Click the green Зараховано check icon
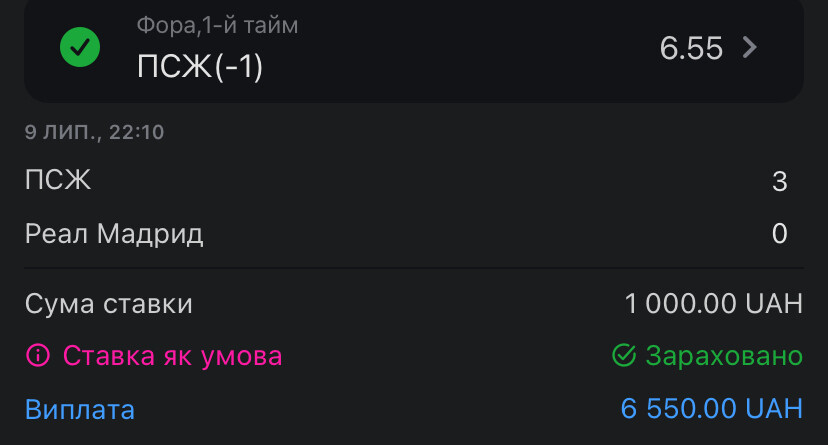Screen dimensions: 828x445 (x=624, y=355)
